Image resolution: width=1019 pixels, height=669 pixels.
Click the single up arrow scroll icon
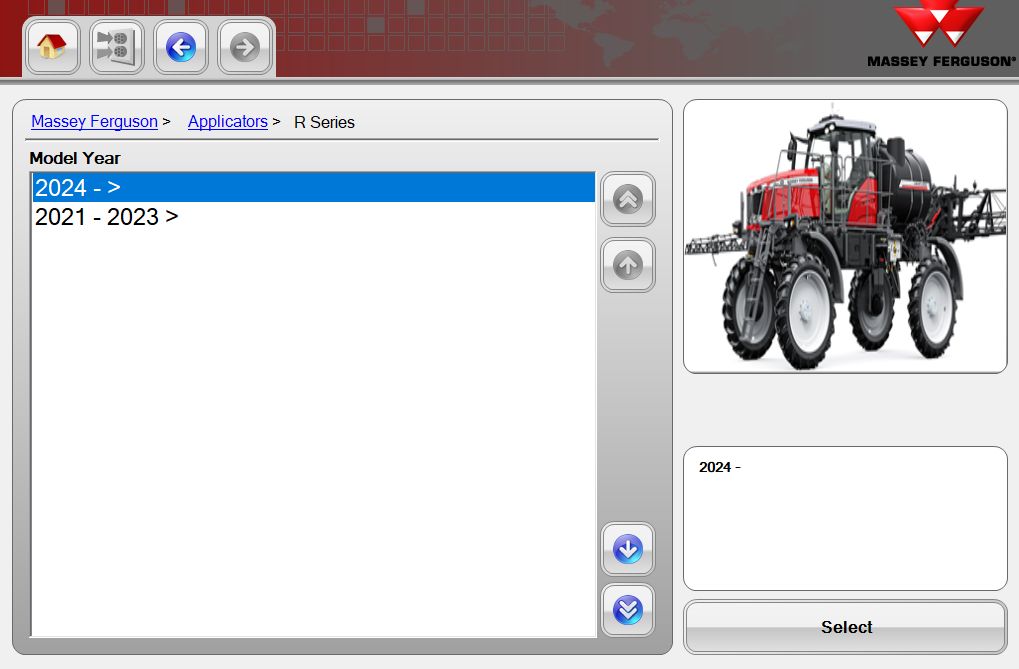coord(627,265)
